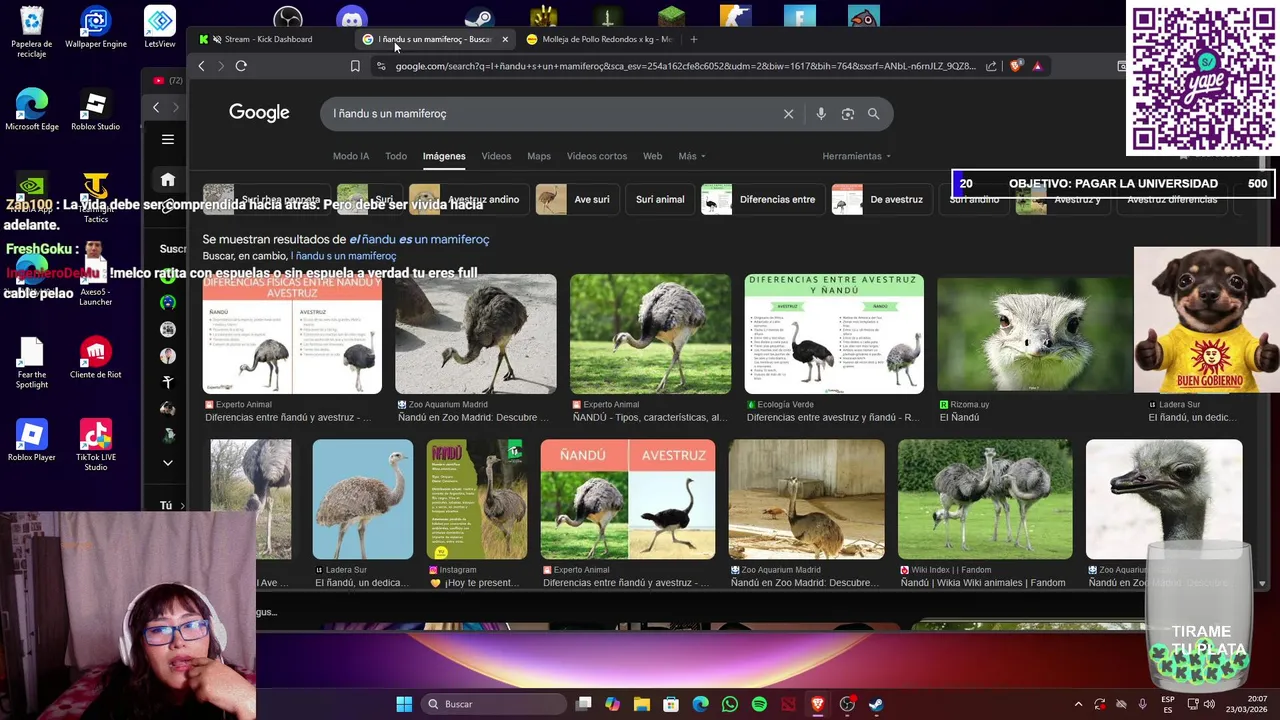The height and width of the screenshot is (720, 1280).
Task: Start voice search with the microphone icon
Action: [x=821, y=114]
